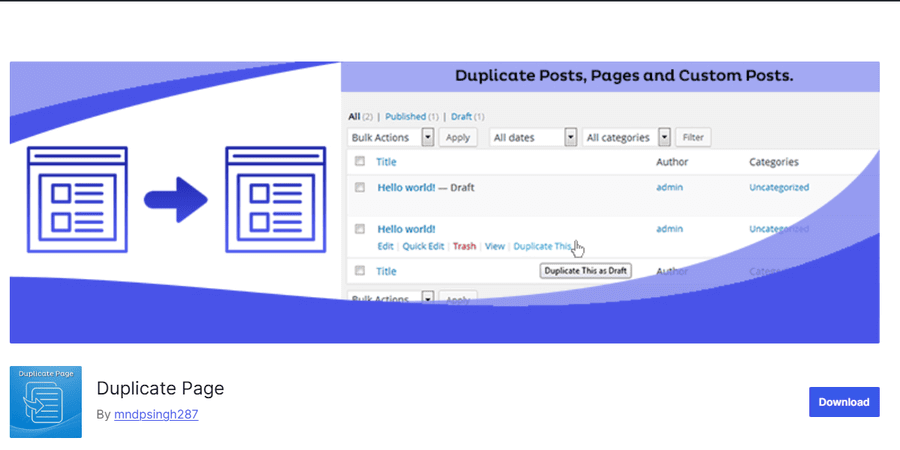Viewport: 900px width, 450px height.
Task: Click the blue arrow between page icons
Action: 176,200
